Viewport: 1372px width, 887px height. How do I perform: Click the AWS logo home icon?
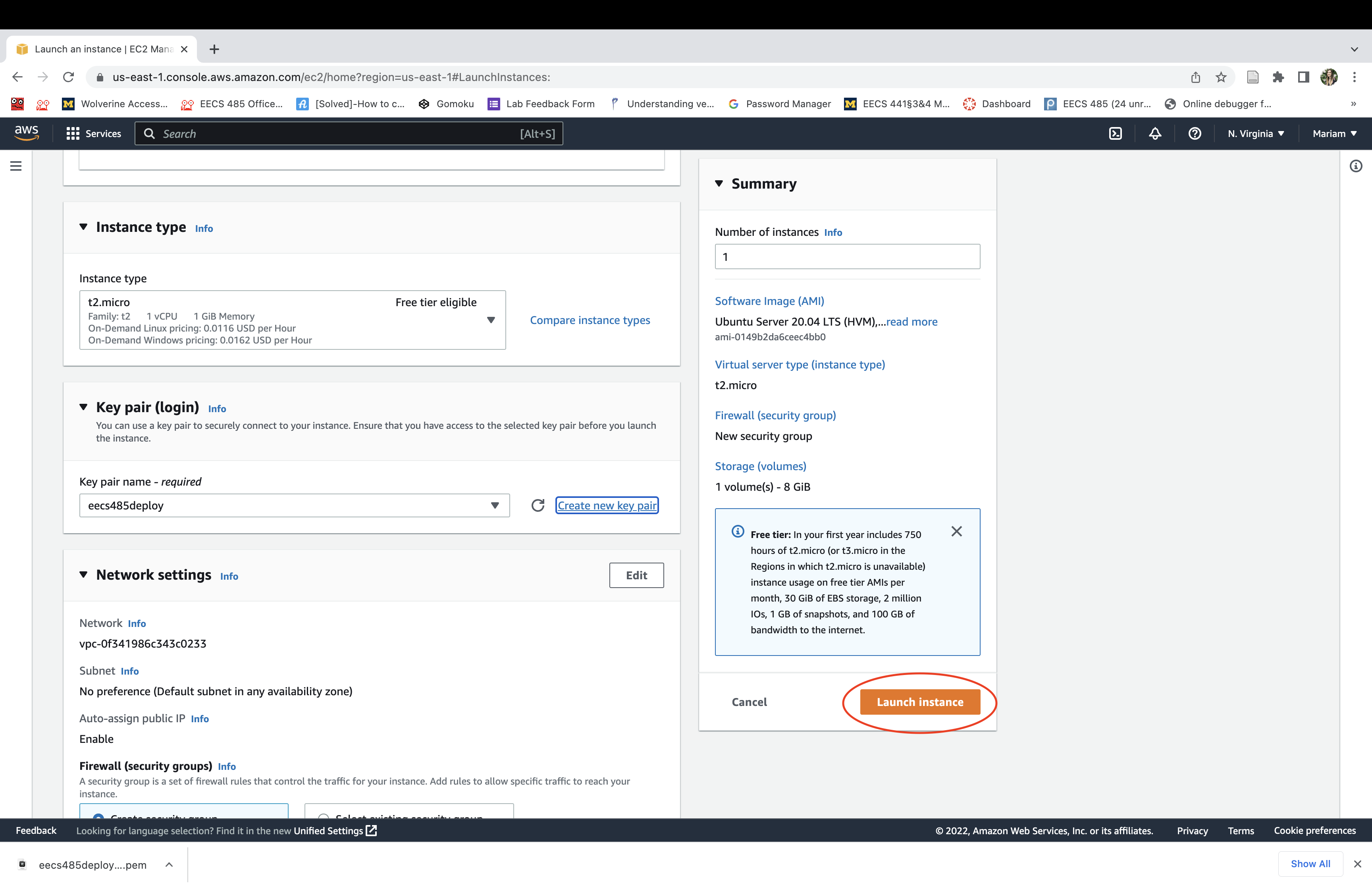pos(27,133)
